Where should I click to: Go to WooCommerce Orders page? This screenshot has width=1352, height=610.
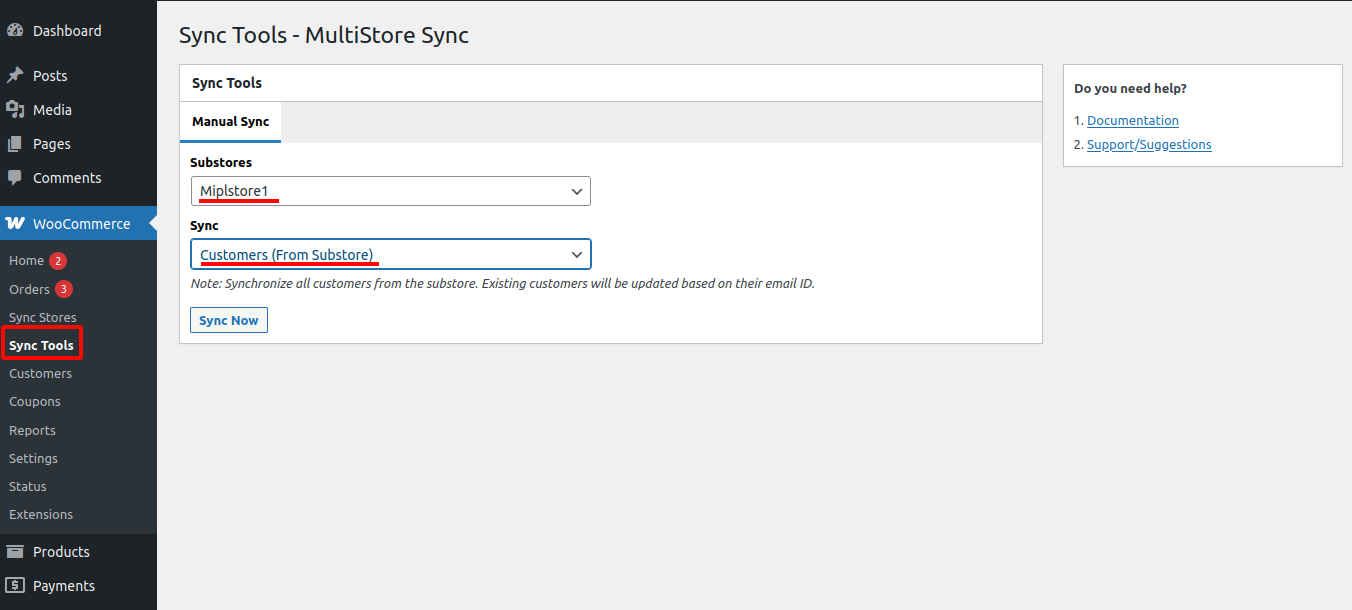coord(29,289)
